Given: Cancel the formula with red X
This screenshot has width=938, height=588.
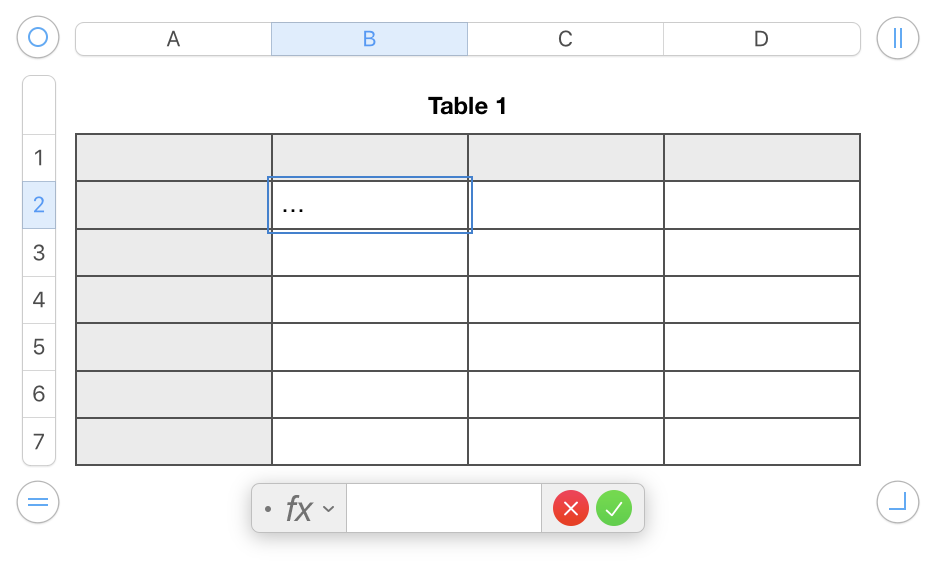Looking at the screenshot, I should click(x=571, y=509).
